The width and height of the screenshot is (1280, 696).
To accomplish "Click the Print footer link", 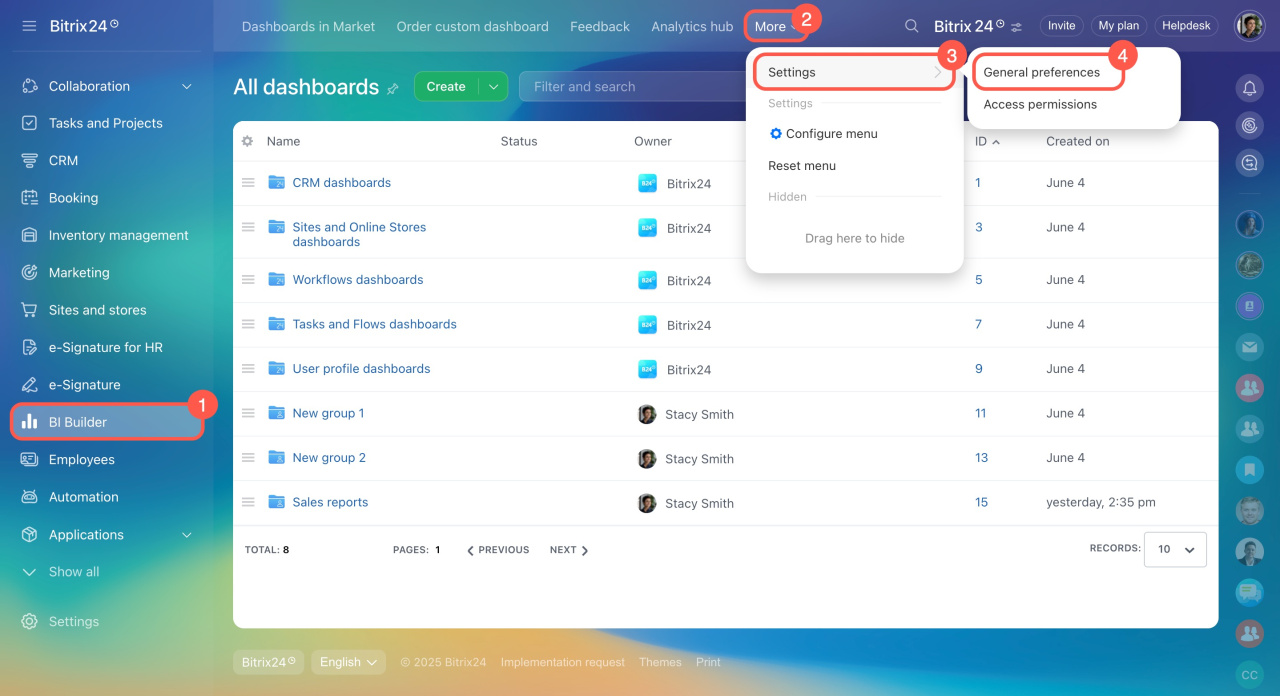I will point(708,662).
